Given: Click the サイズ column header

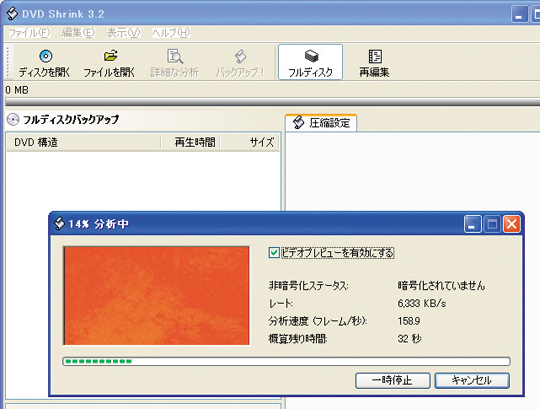Looking at the screenshot, I should pos(250,142).
